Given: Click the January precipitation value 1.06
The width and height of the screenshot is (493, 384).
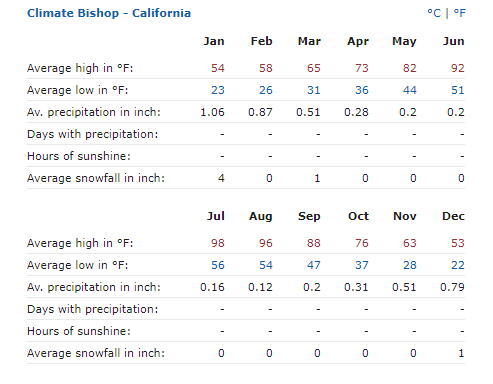Looking at the screenshot, I should coord(212,112).
